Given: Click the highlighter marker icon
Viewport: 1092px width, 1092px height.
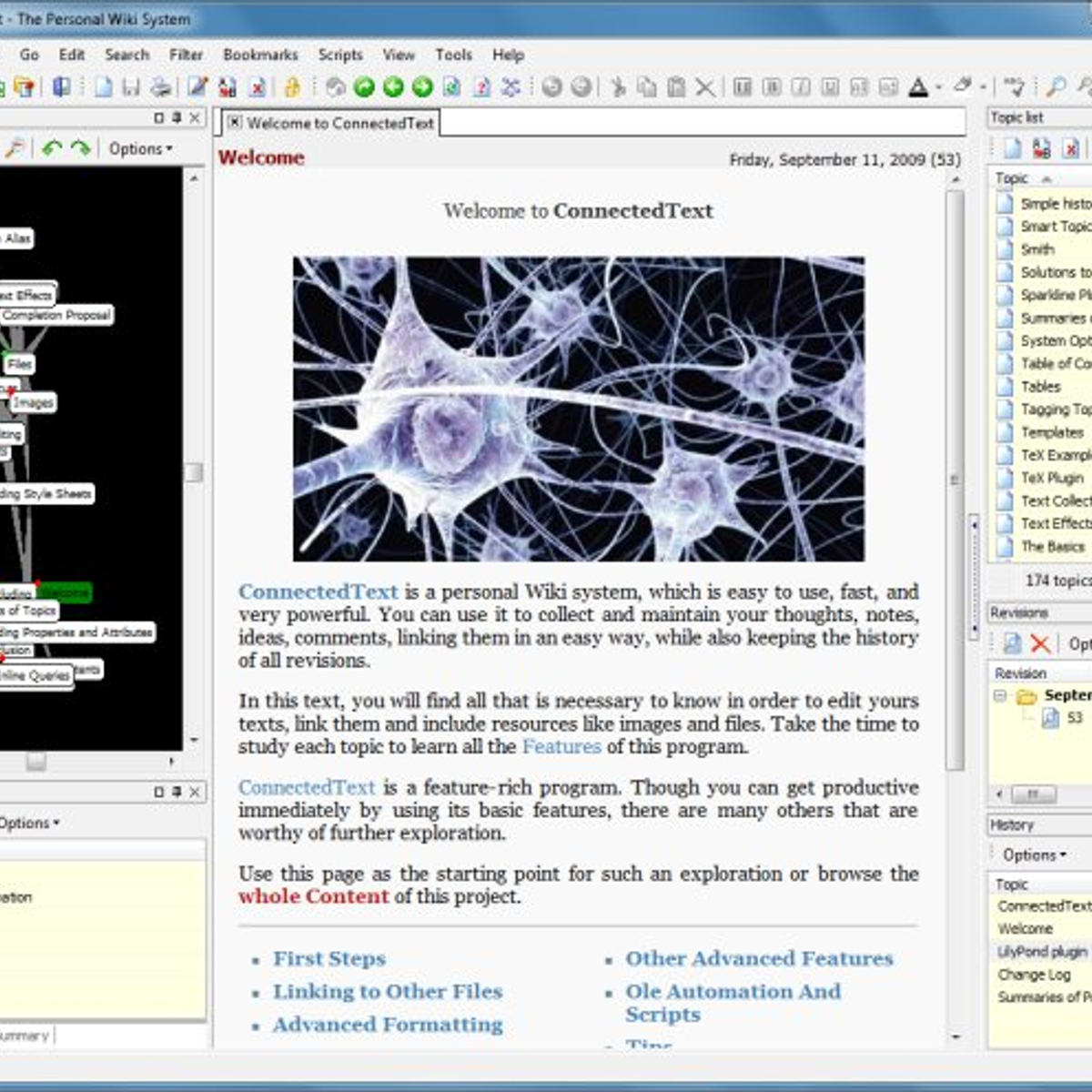Looking at the screenshot, I should click(x=962, y=86).
